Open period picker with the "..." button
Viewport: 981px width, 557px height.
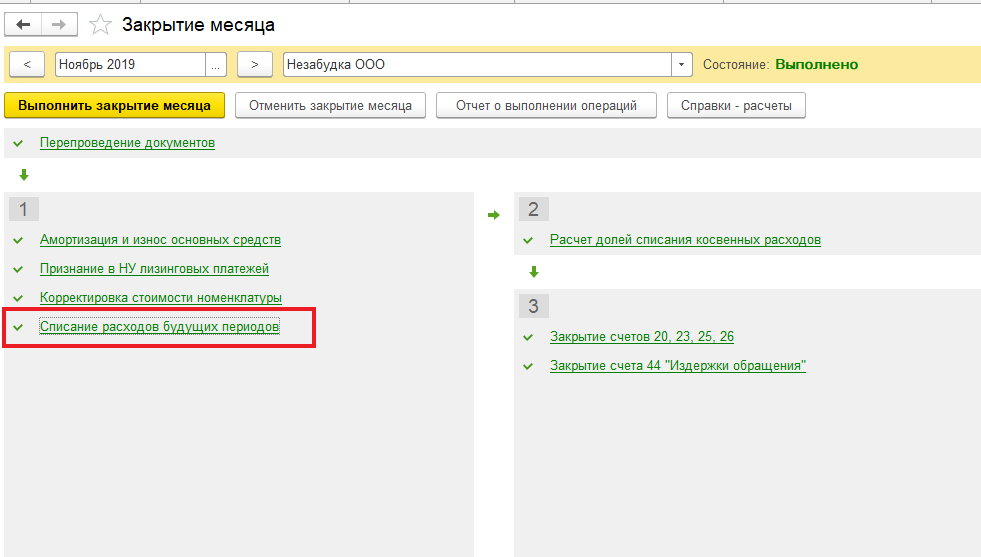tap(216, 64)
